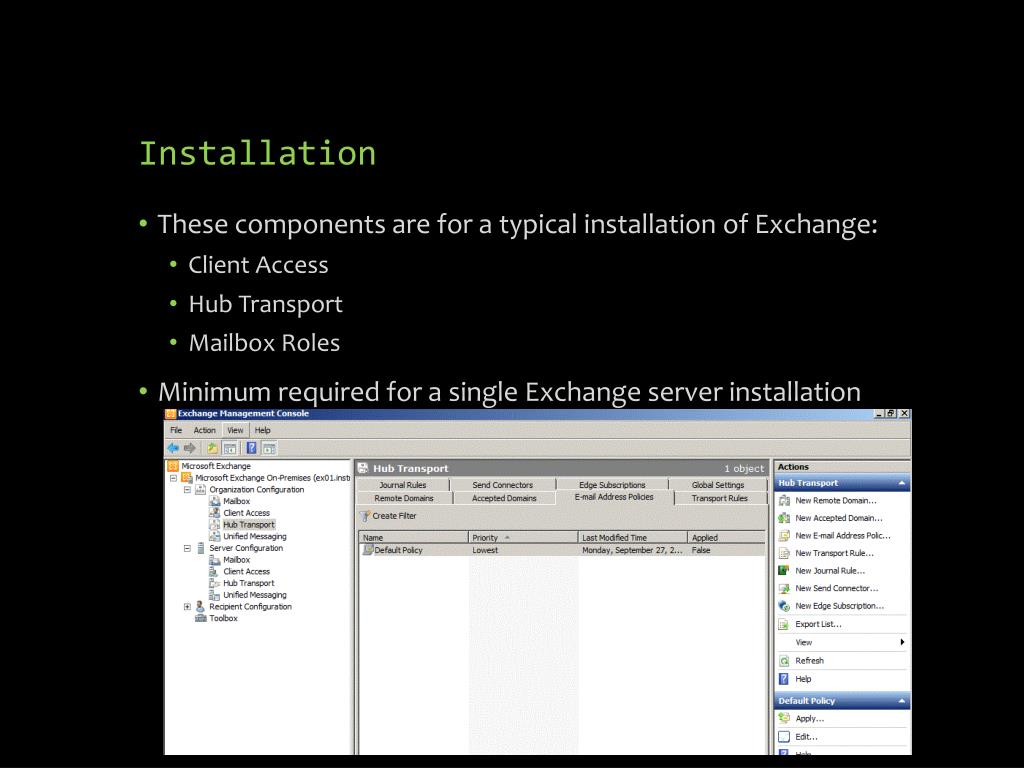Click the Edit action icon under Default Policy

click(x=784, y=737)
